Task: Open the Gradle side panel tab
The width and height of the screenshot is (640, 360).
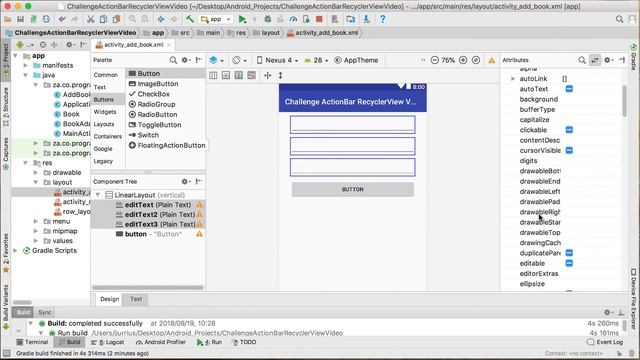Action: [633, 57]
